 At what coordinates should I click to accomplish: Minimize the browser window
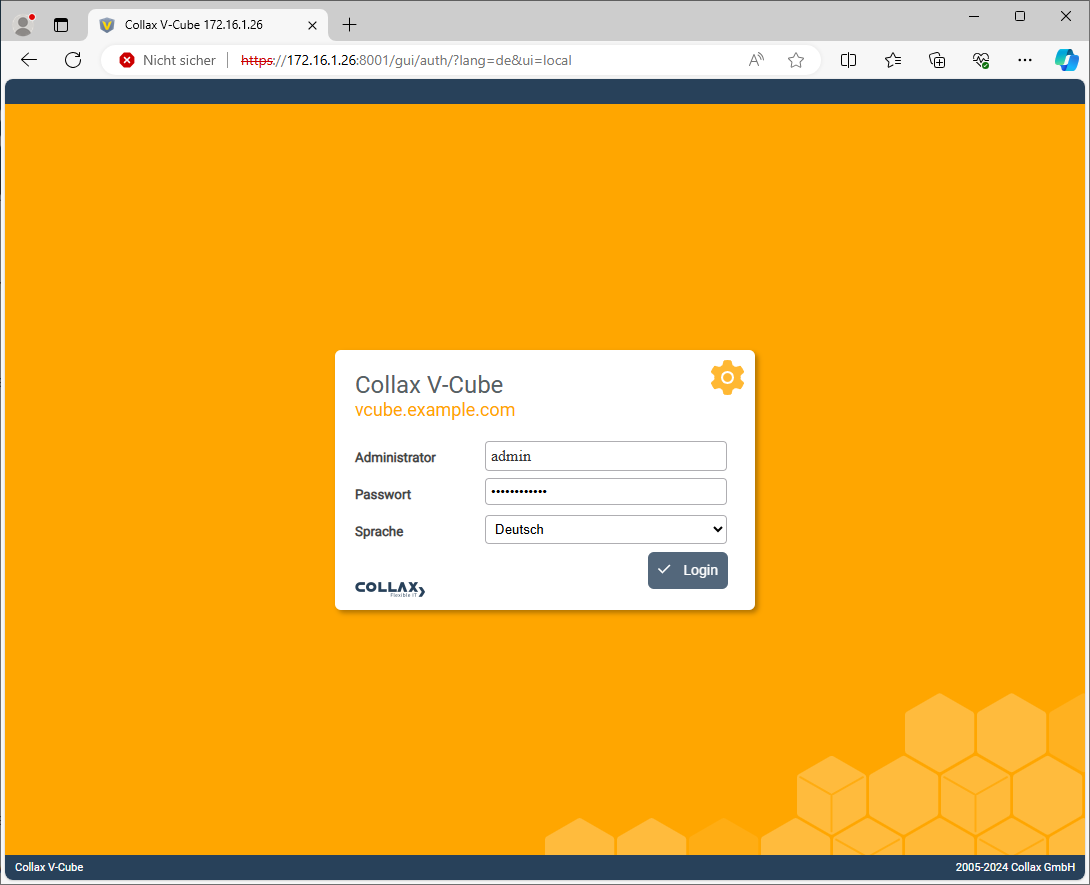(x=974, y=16)
